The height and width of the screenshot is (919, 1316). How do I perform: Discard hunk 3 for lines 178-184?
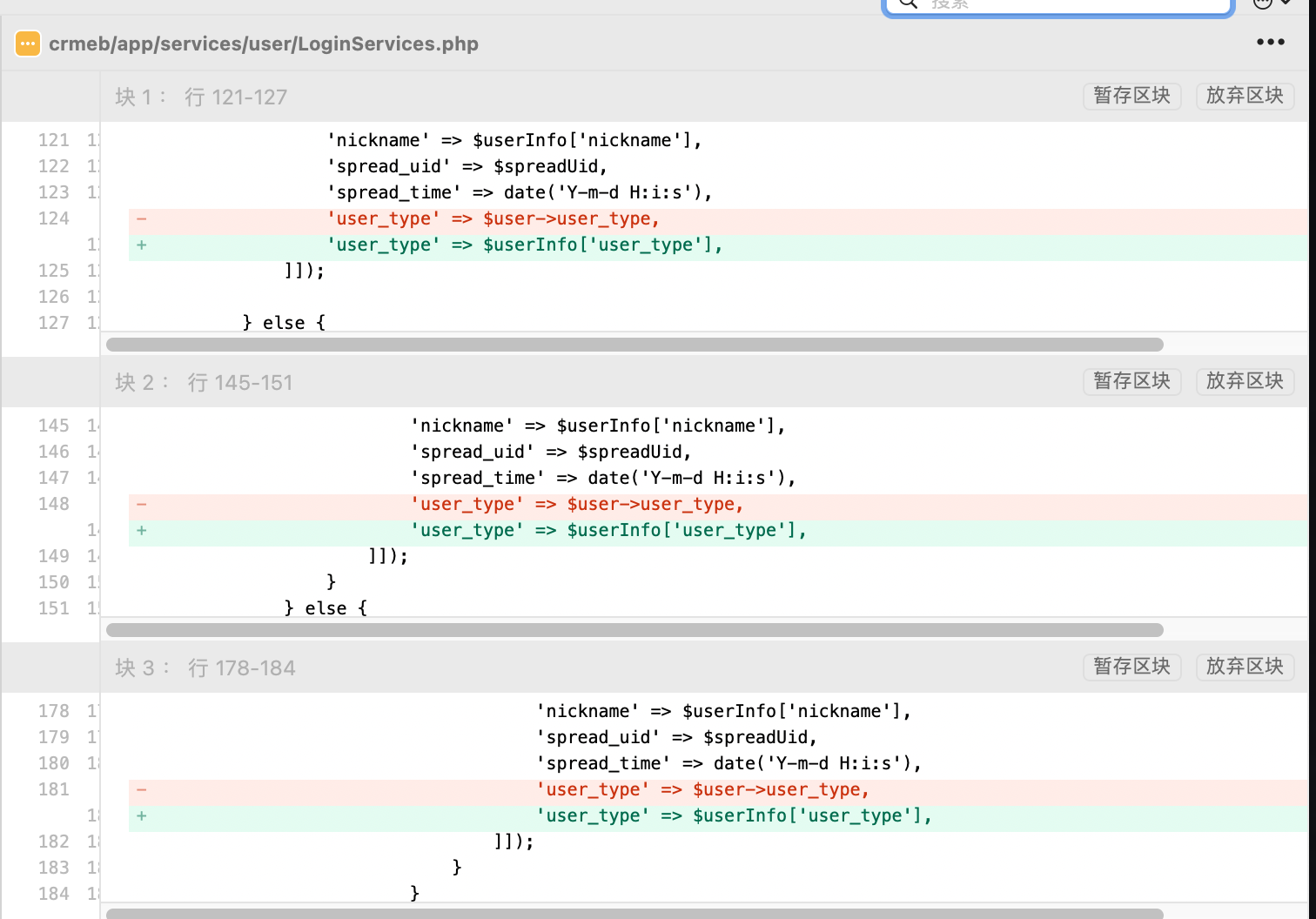pos(1245,667)
